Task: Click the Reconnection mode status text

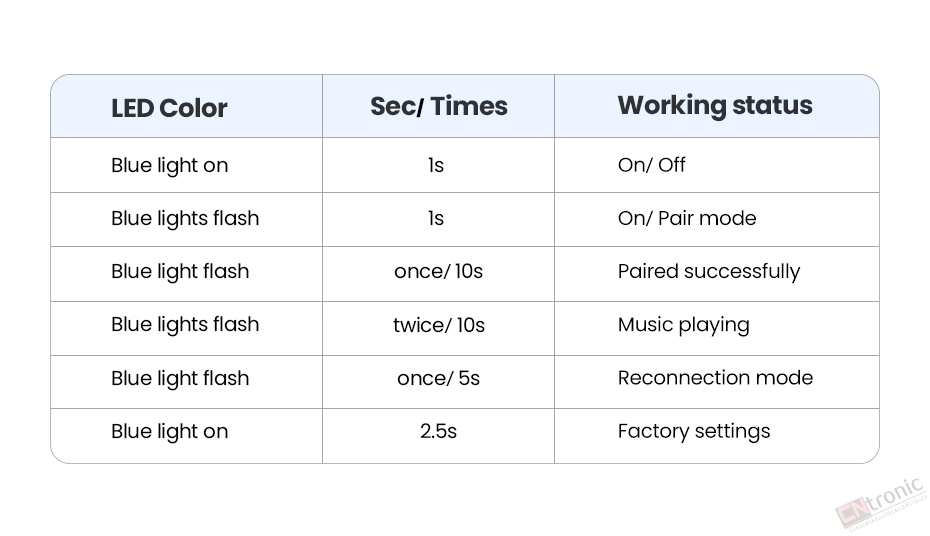Action: [715, 378]
